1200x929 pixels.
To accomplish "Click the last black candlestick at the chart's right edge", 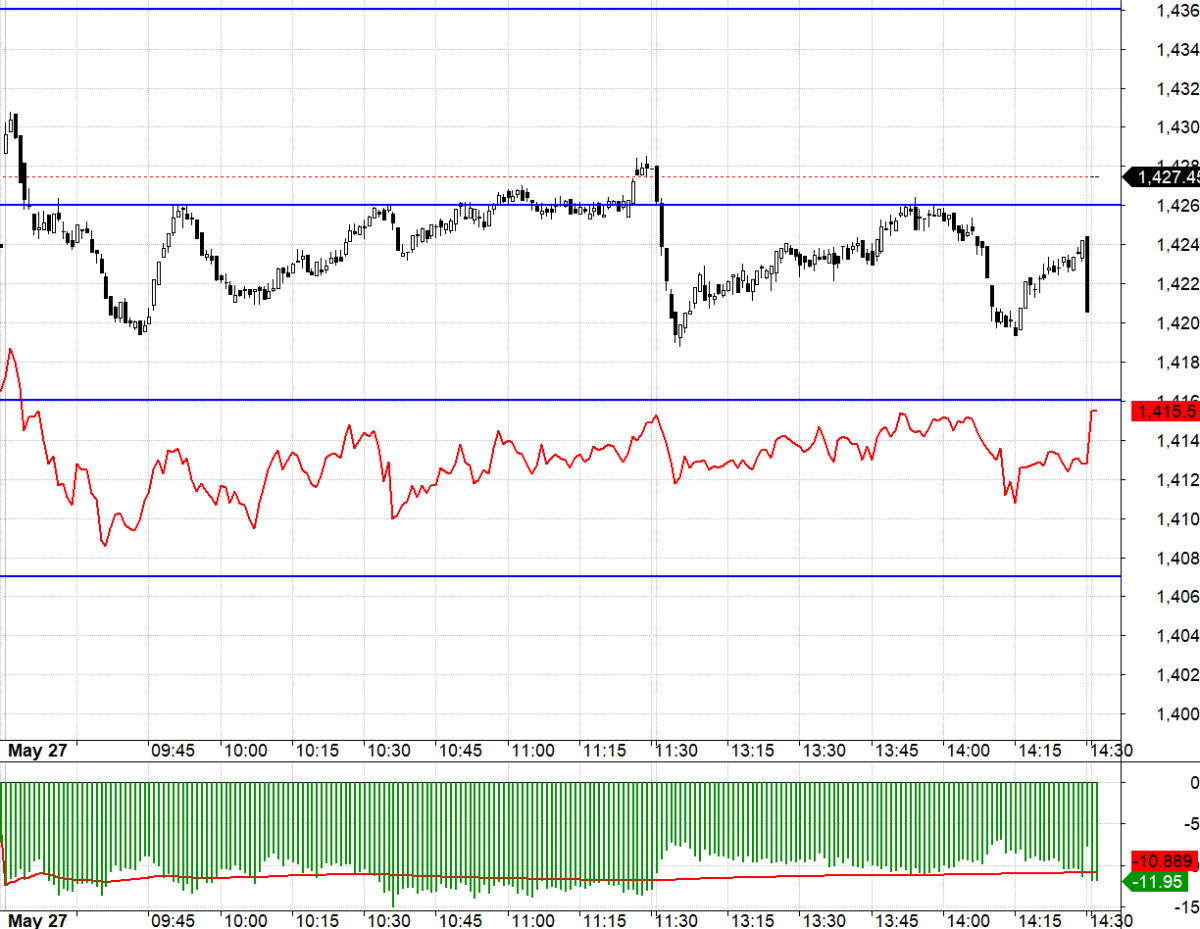I will 1087,275.
